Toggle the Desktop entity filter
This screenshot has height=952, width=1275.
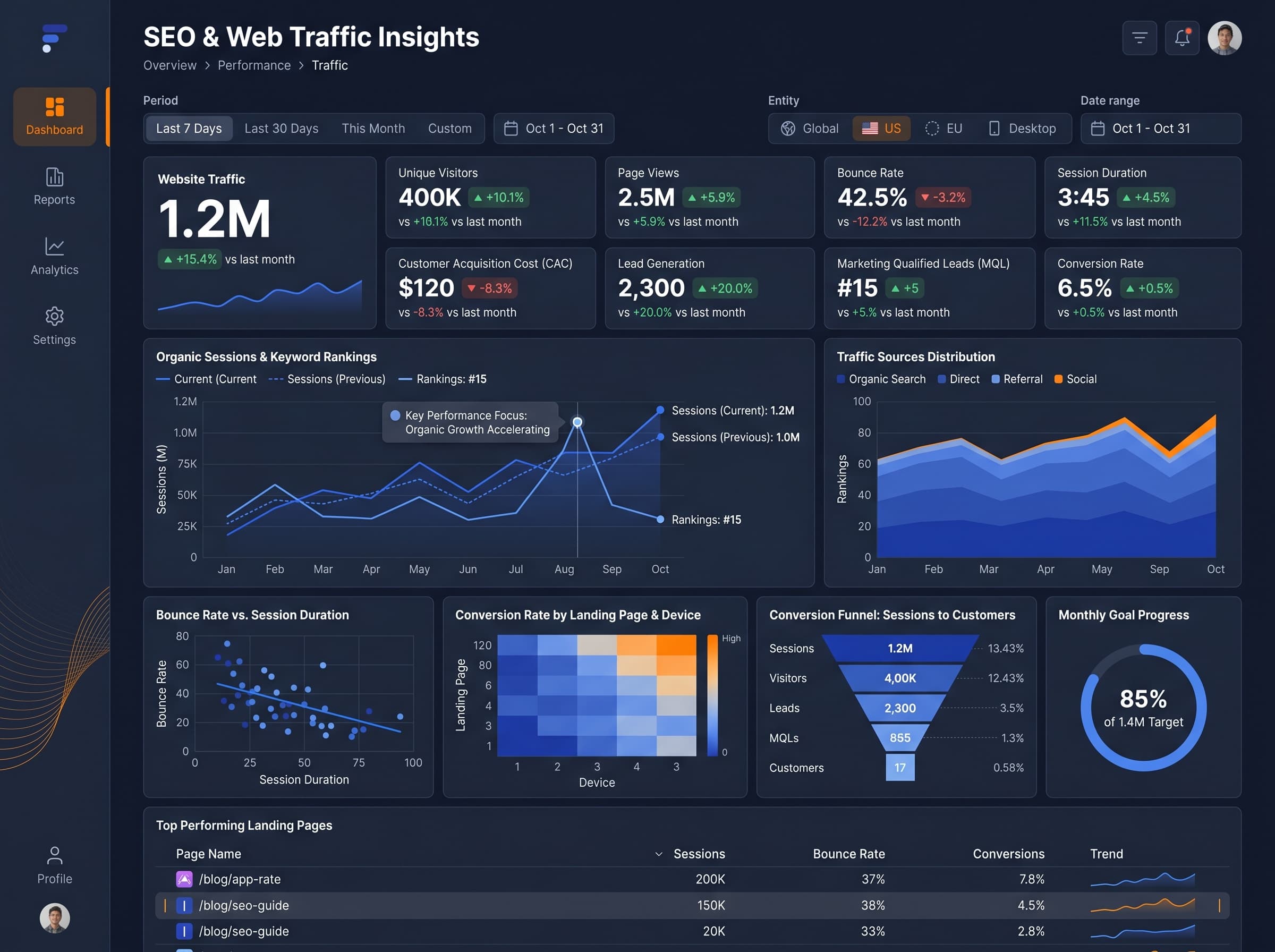1022,129
